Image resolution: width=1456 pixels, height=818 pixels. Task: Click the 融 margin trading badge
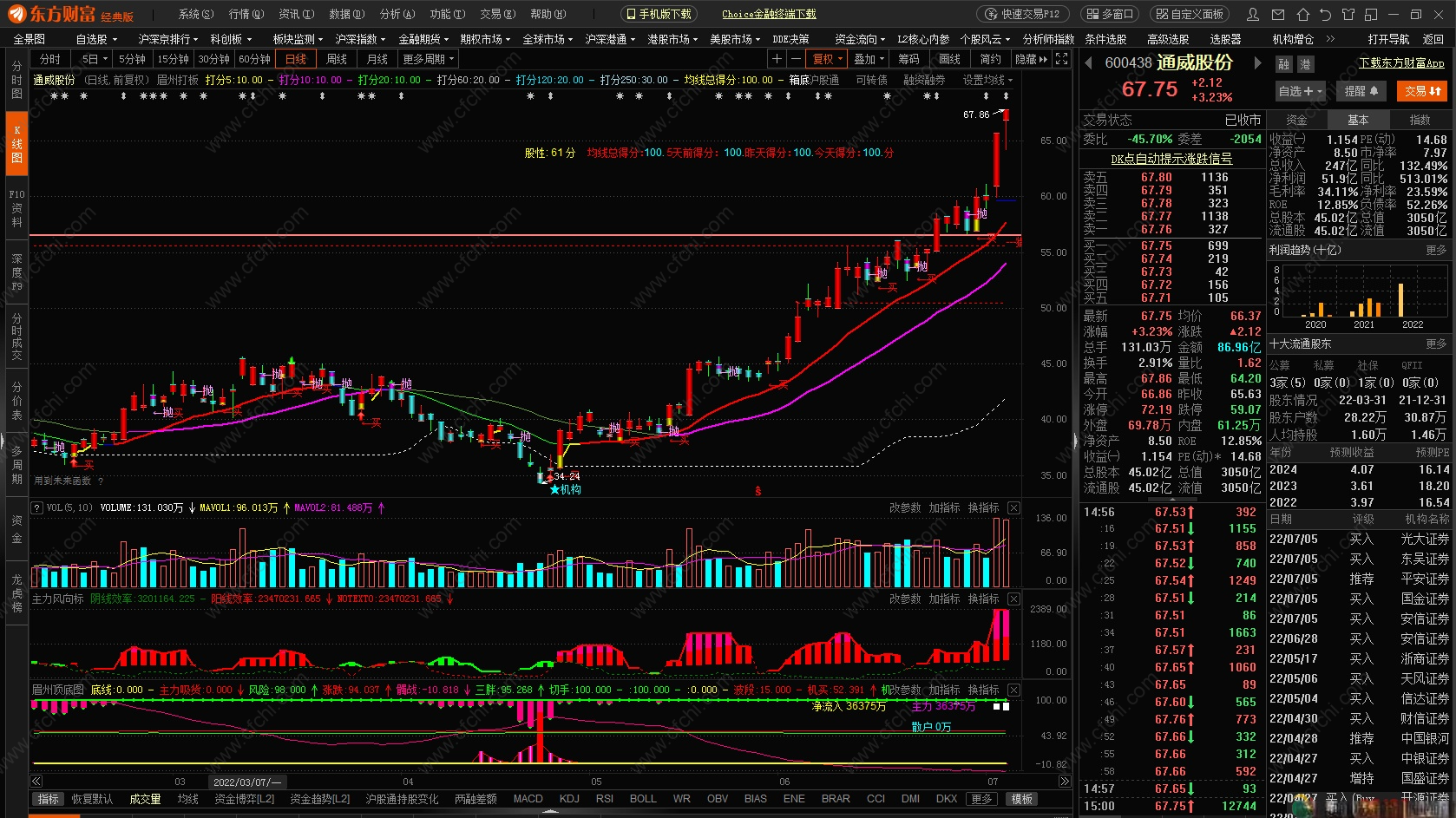click(x=1284, y=64)
